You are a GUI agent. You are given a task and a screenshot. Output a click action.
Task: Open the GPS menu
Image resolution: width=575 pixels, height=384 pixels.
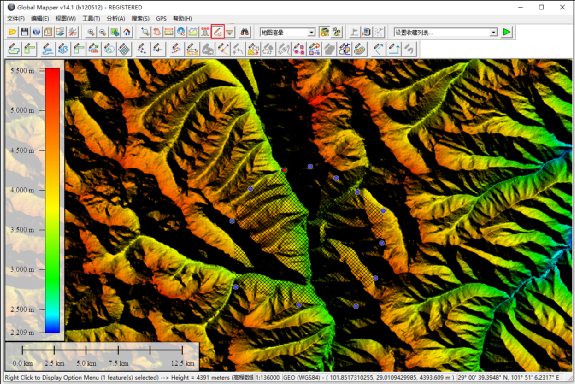click(x=161, y=18)
